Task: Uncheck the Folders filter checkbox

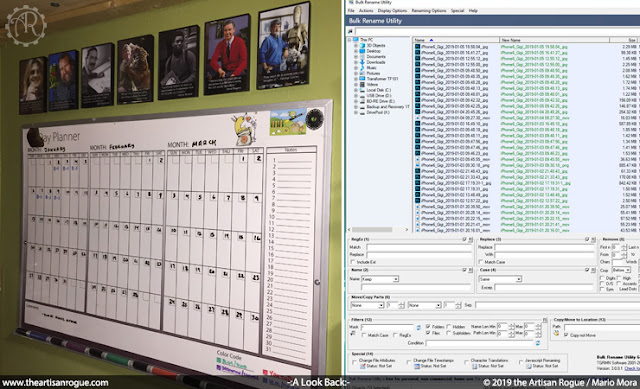Action: pyautogui.click(x=428, y=327)
